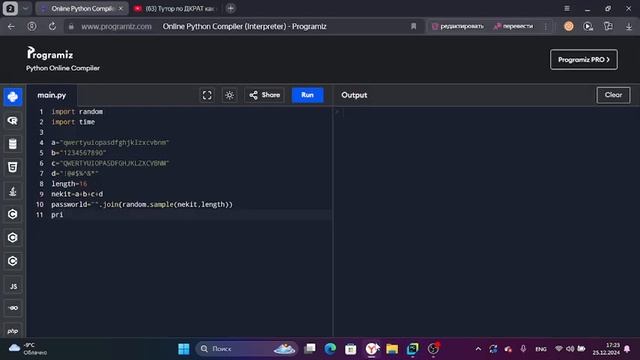Switch to Online Python Compiler browser tab
640x360 pixels.
coord(82,8)
